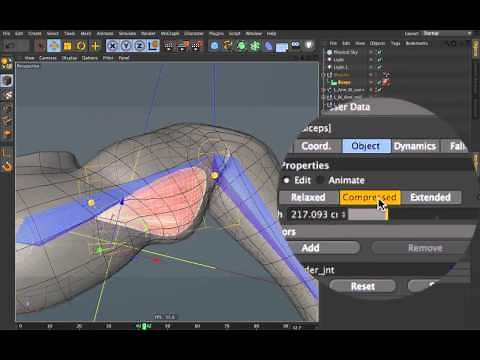Select the Physical Sky object row
The height and width of the screenshot is (360, 480).
coord(346,52)
